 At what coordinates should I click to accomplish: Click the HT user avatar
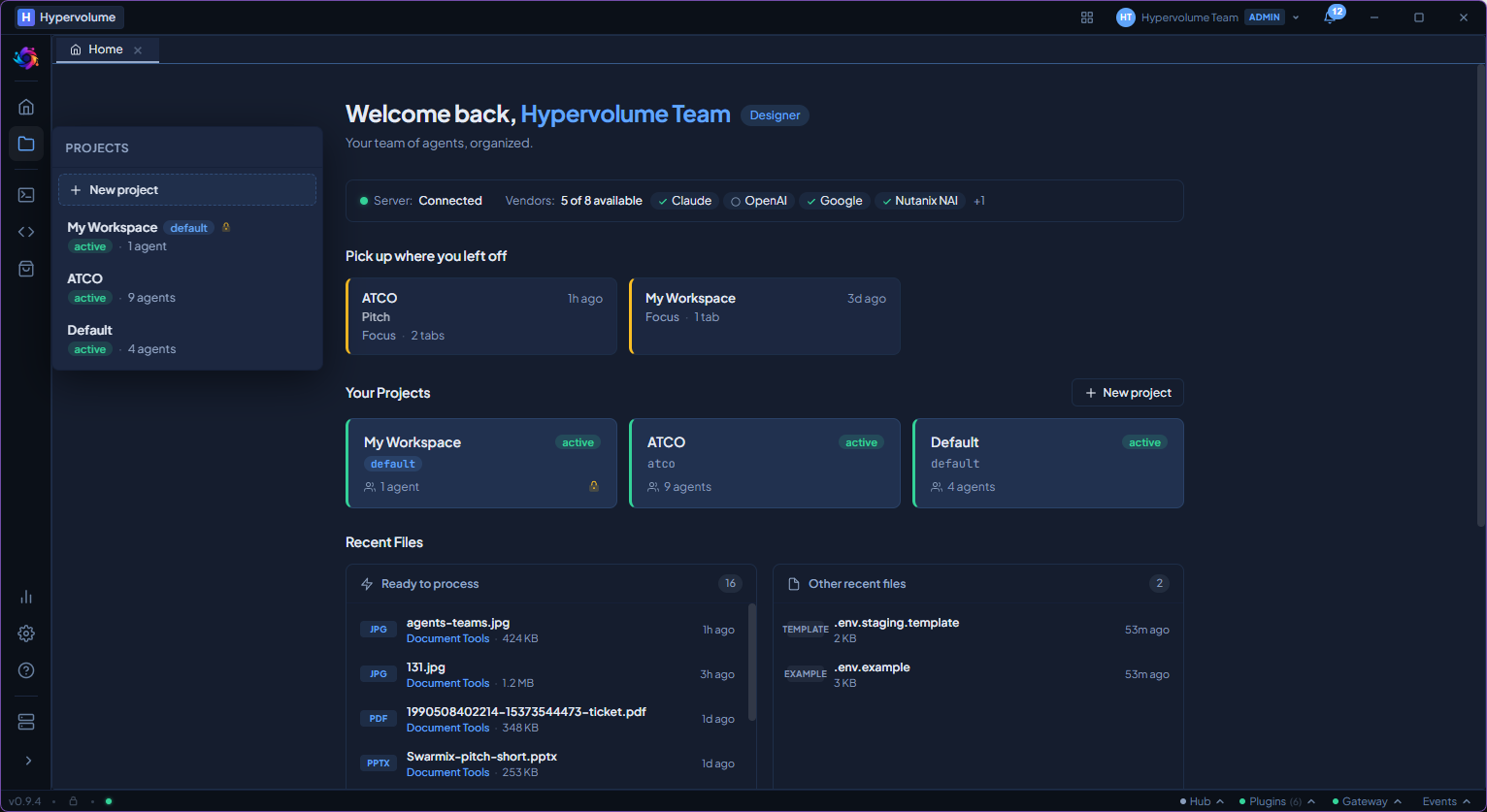point(1126,17)
